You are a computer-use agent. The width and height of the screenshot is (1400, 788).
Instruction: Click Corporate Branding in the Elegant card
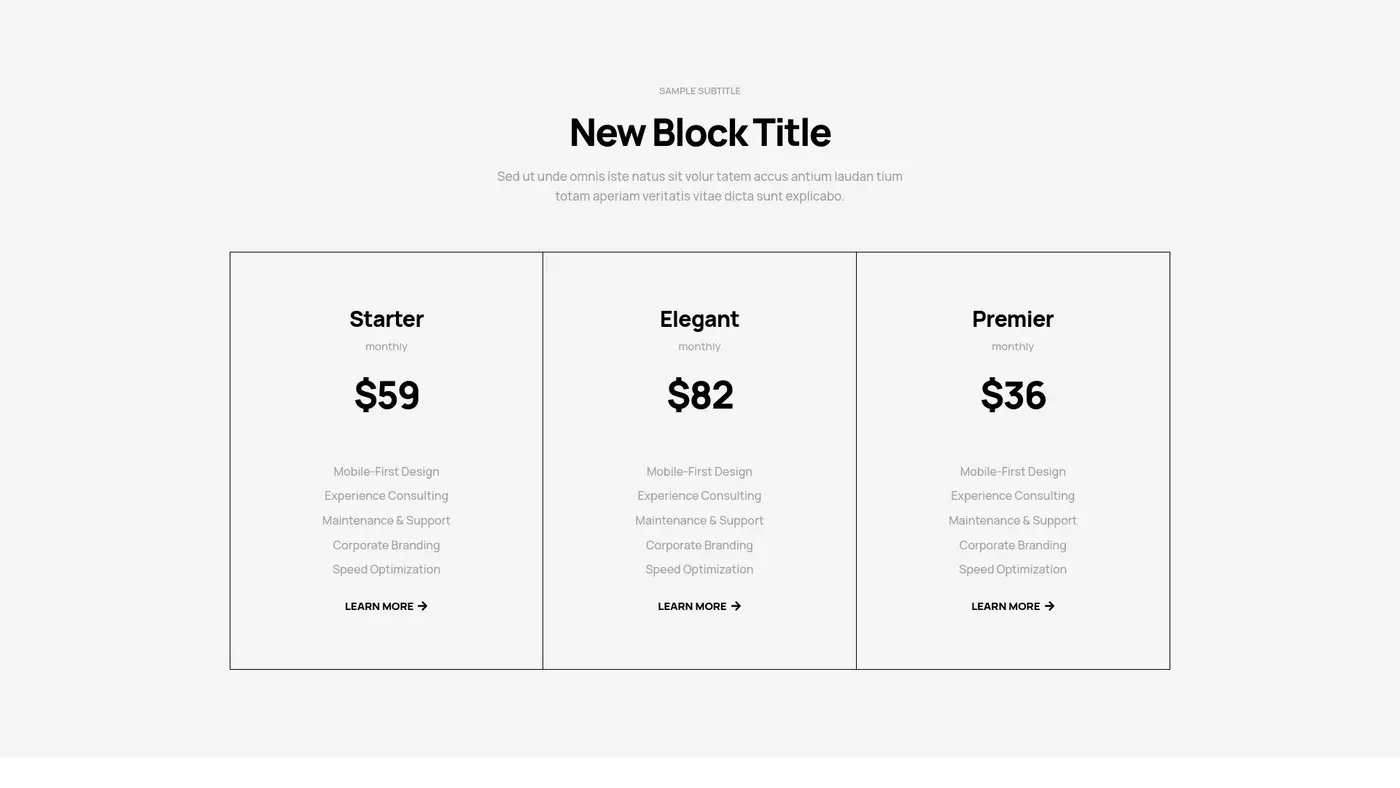[699, 545]
